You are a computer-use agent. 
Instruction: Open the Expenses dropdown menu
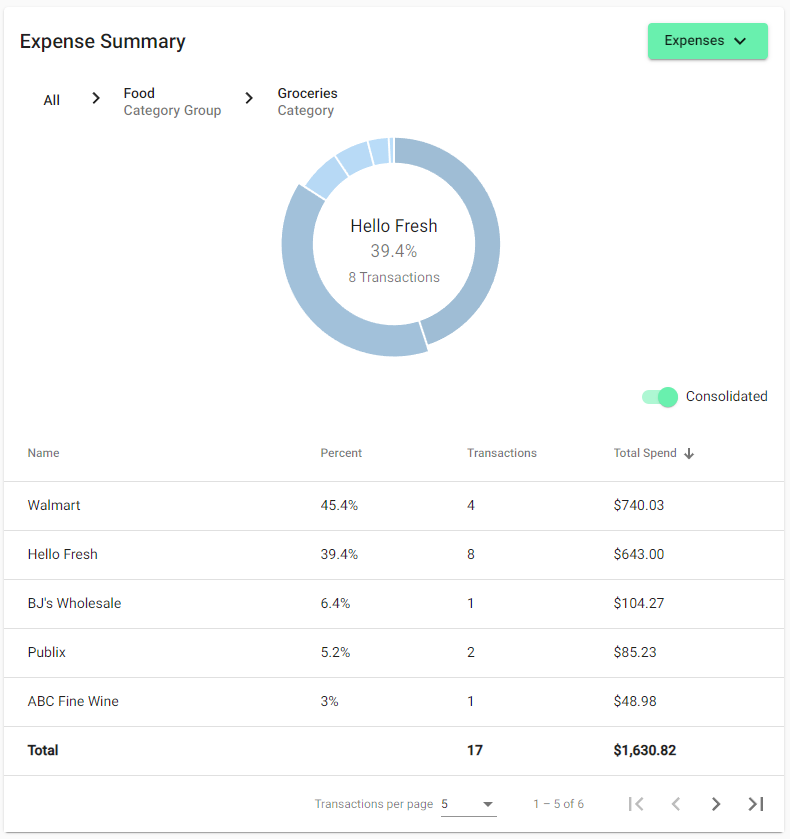click(707, 41)
